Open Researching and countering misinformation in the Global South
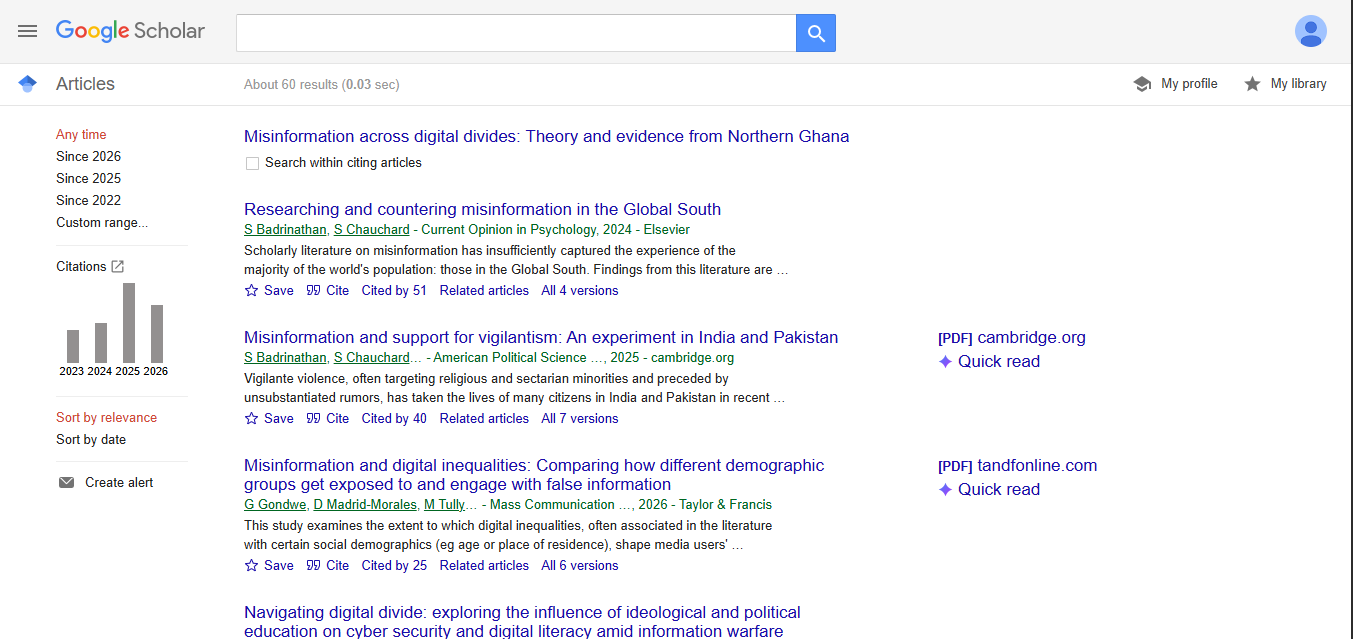This screenshot has height=639, width=1353. tap(482, 209)
